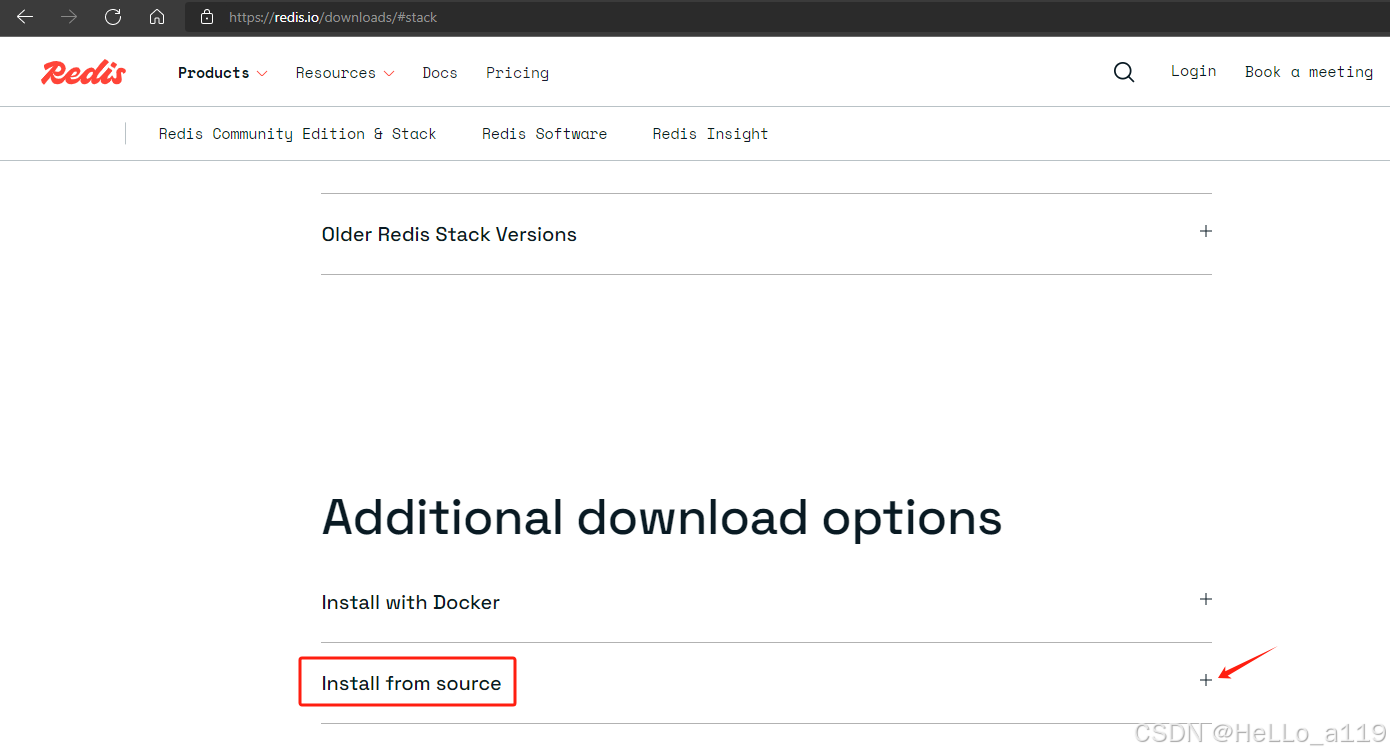Click the Redis logo
Screen dimensions: 1390x756
tap(83, 72)
